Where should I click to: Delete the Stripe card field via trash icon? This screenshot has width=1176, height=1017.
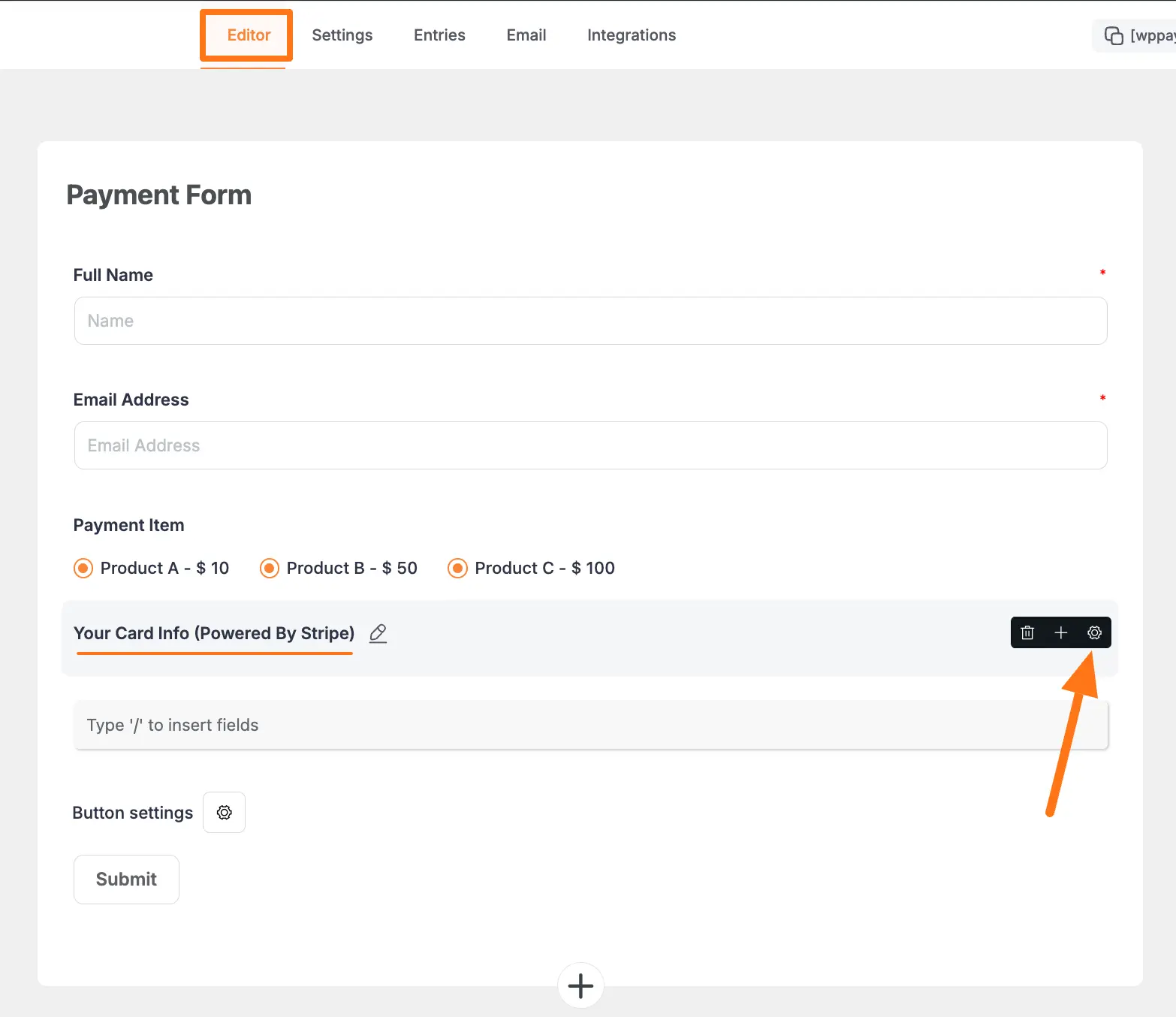click(1027, 632)
